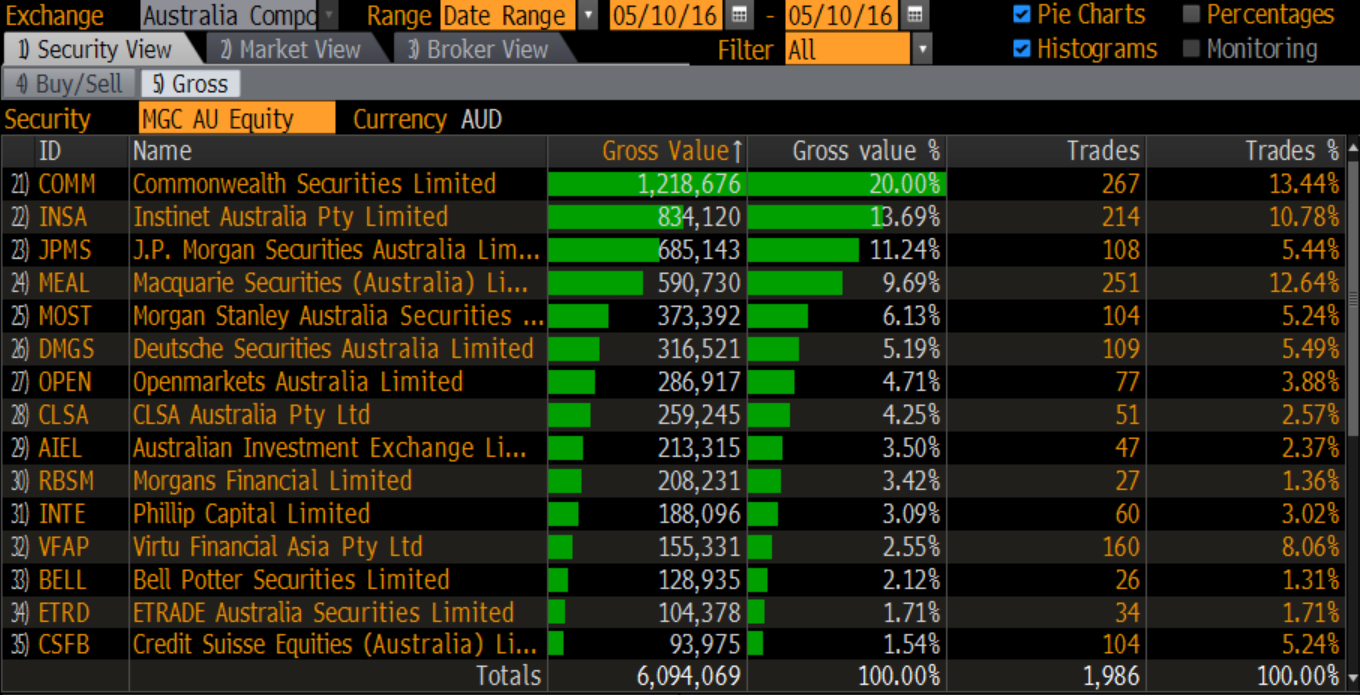Click the gross value 93,975
Viewport: 1360px width, 695px height.
point(705,645)
